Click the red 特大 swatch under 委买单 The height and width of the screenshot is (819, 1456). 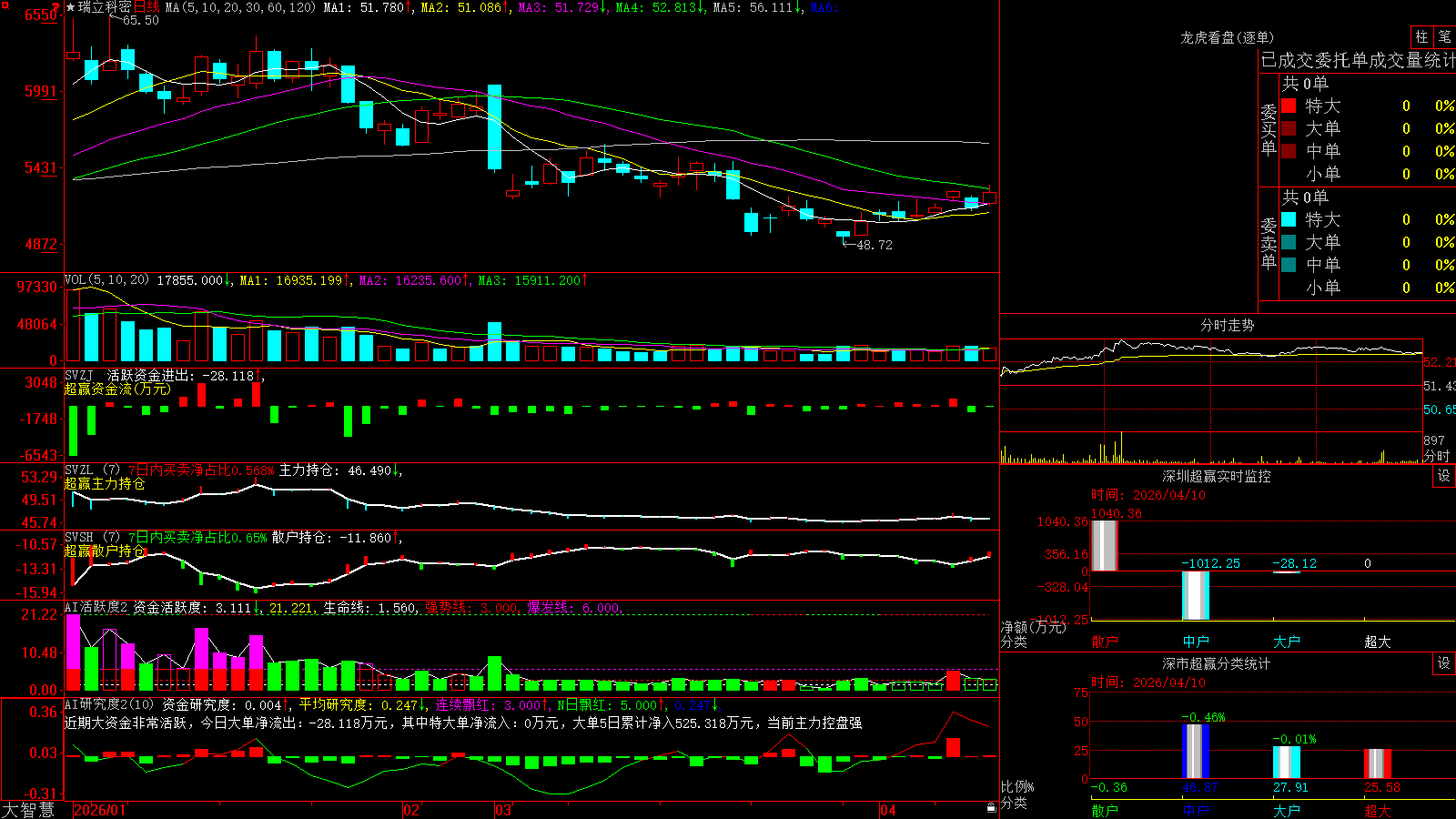point(1289,106)
